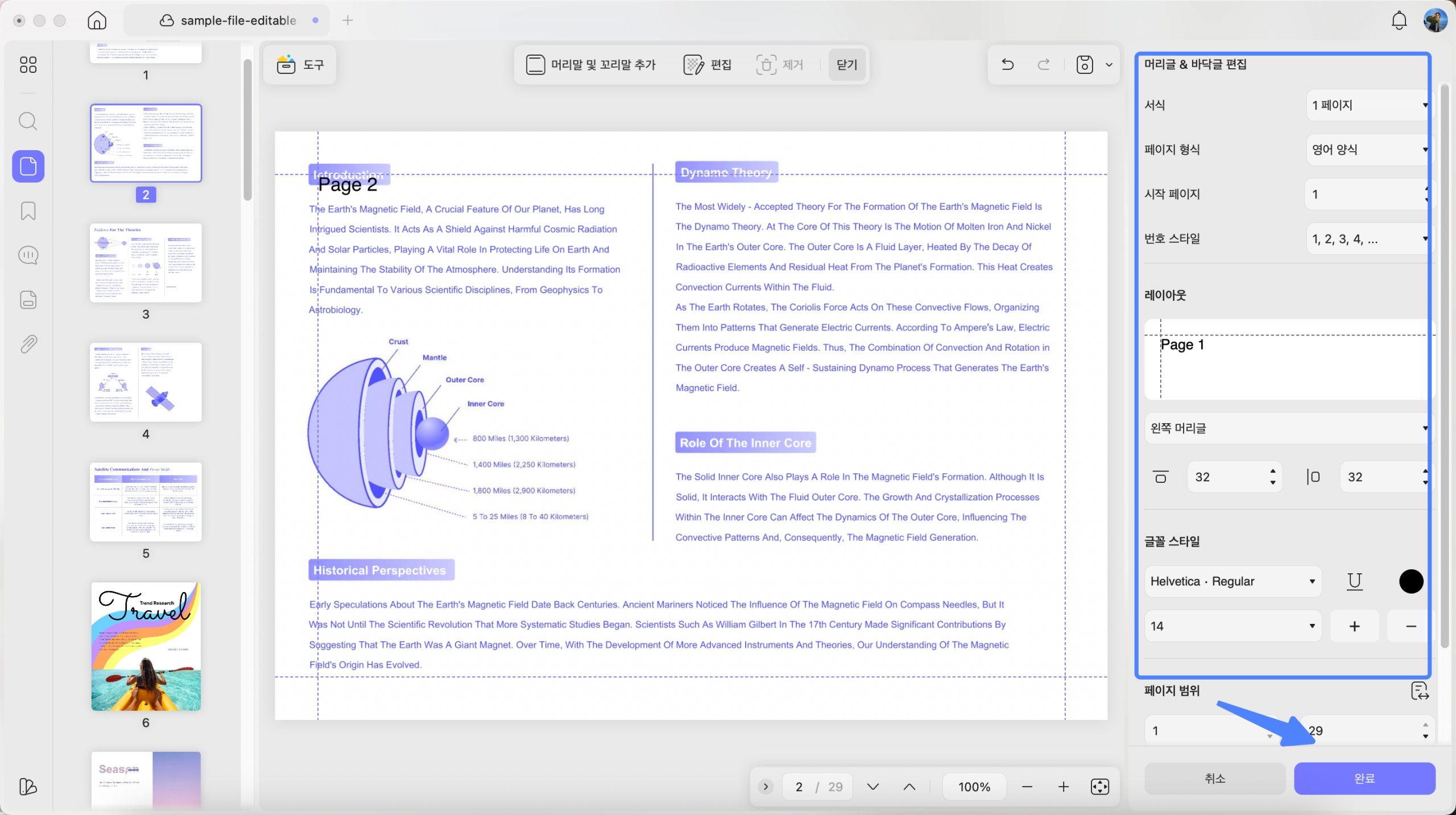Click thumbnail panel scrollbar
Image resolution: width=1456 pixels, height=815 pixels.
pos(247,130)
